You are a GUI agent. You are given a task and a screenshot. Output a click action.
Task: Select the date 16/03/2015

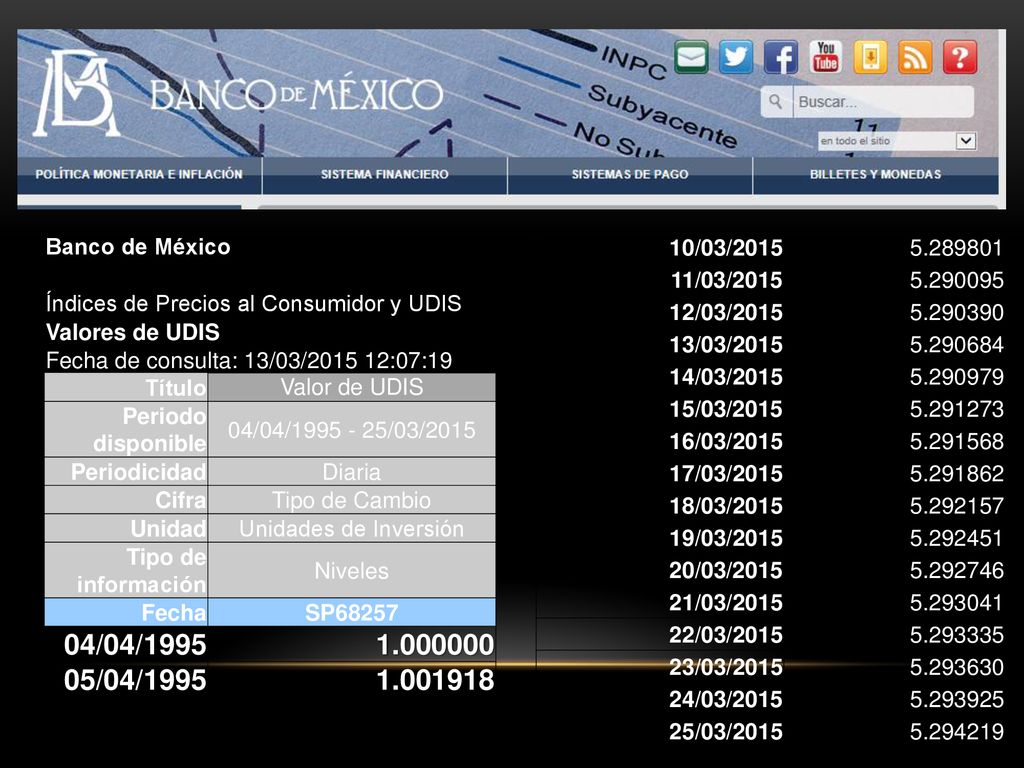pyautogui.click(x=726, y=441)
